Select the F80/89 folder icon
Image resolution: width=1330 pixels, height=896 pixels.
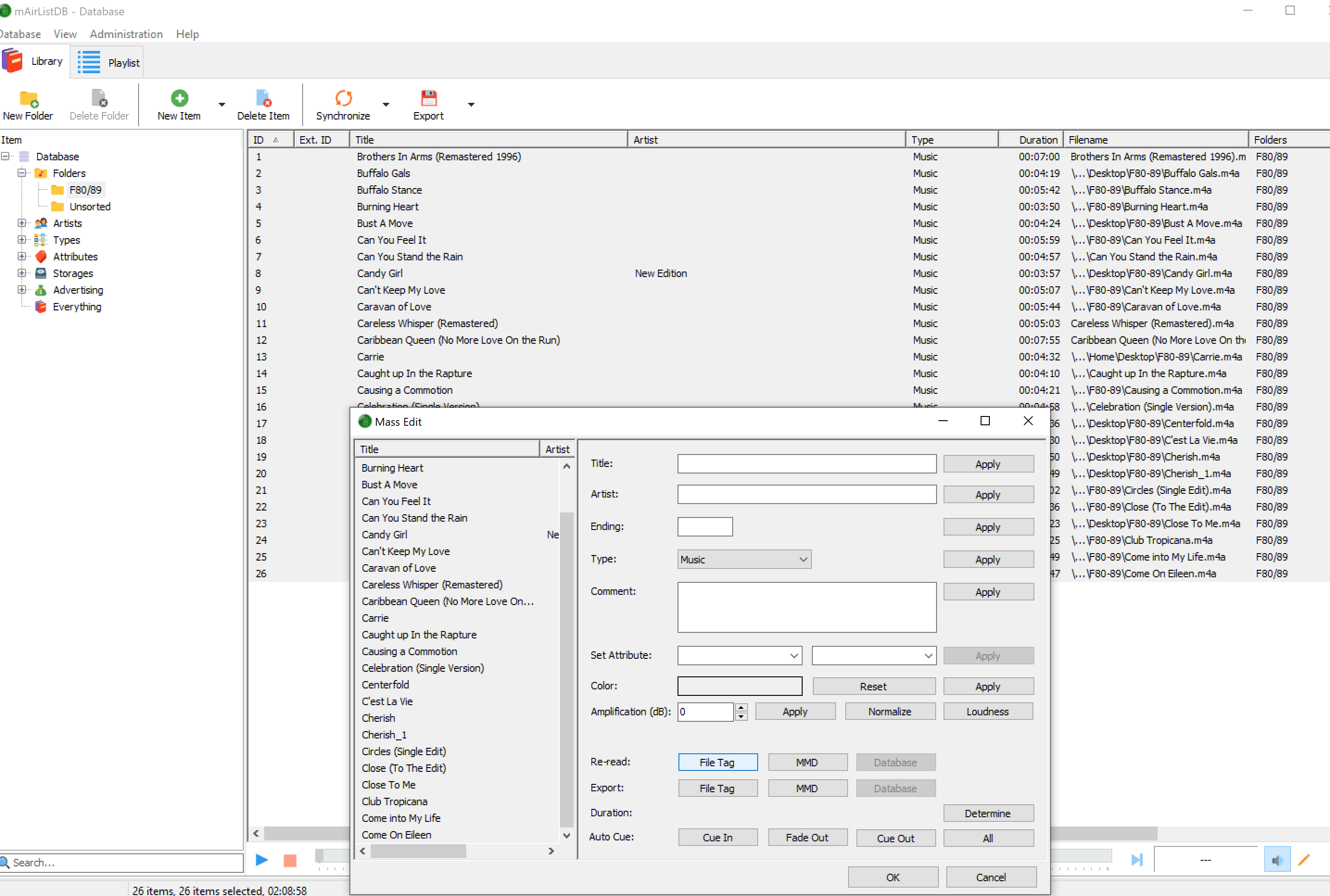(58, 189)
